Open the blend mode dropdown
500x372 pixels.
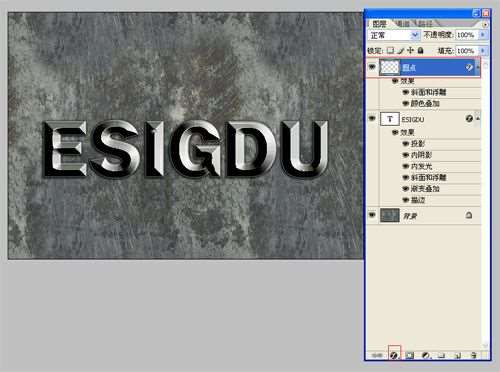coord(394,35)
